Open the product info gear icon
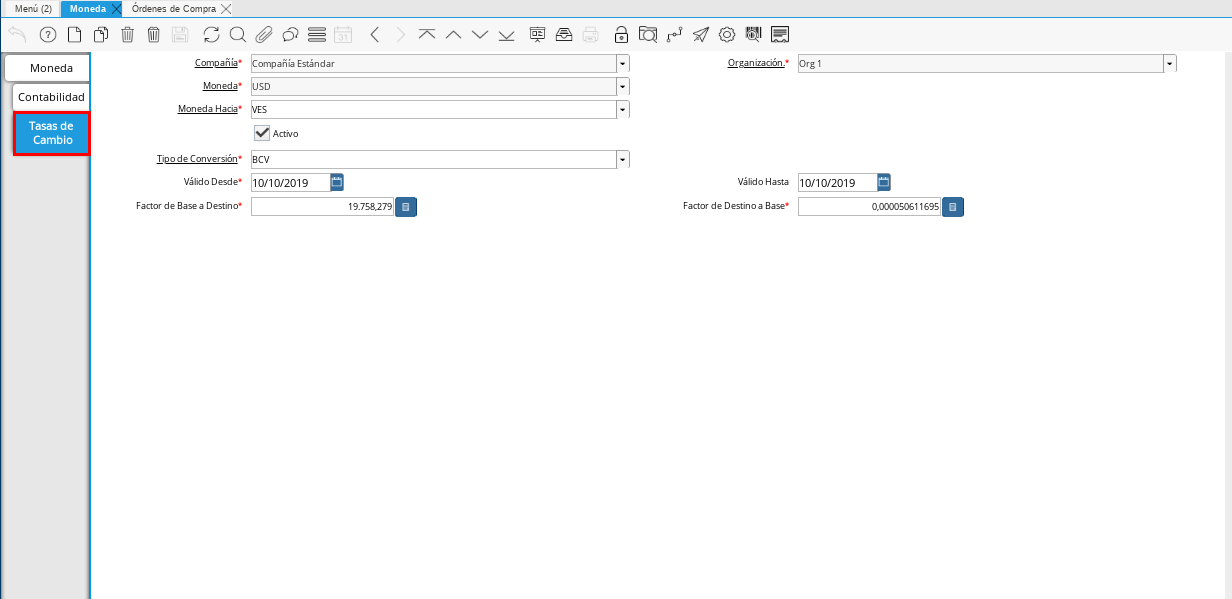The height and width of the screenshot is (599, 1232). [x=727, y=34]
